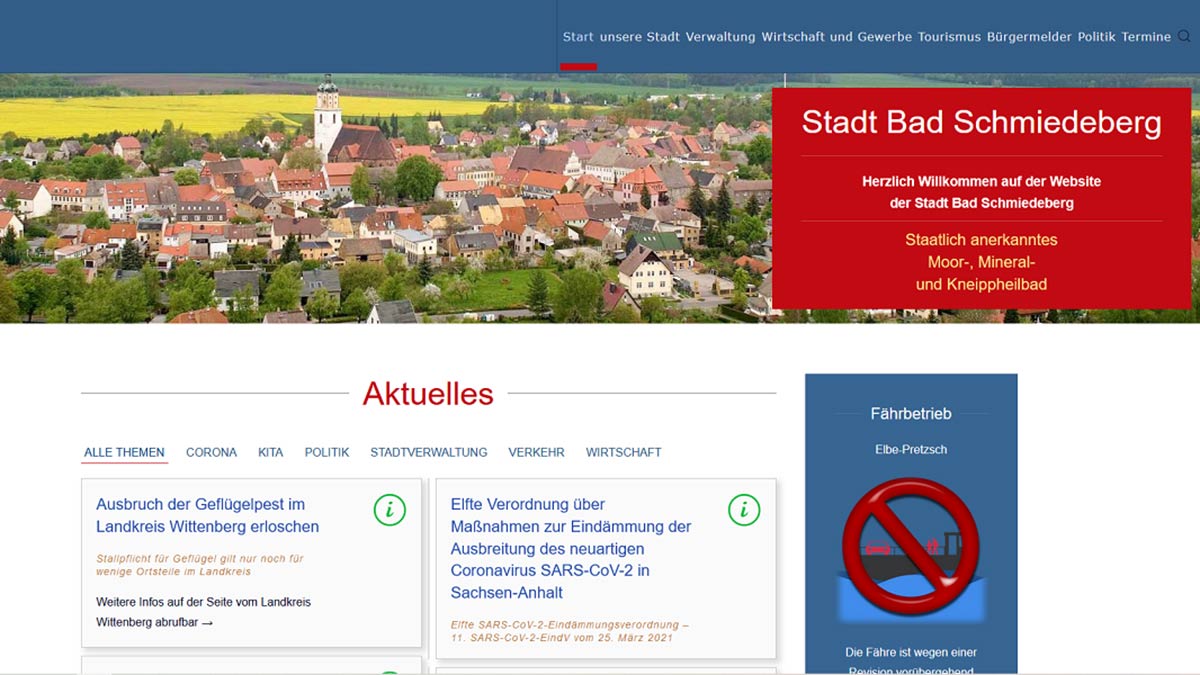Go to the Termine page
The width and height of the screenshot is (1200, 675).
pyautogui.click(x=1146, y=36)
